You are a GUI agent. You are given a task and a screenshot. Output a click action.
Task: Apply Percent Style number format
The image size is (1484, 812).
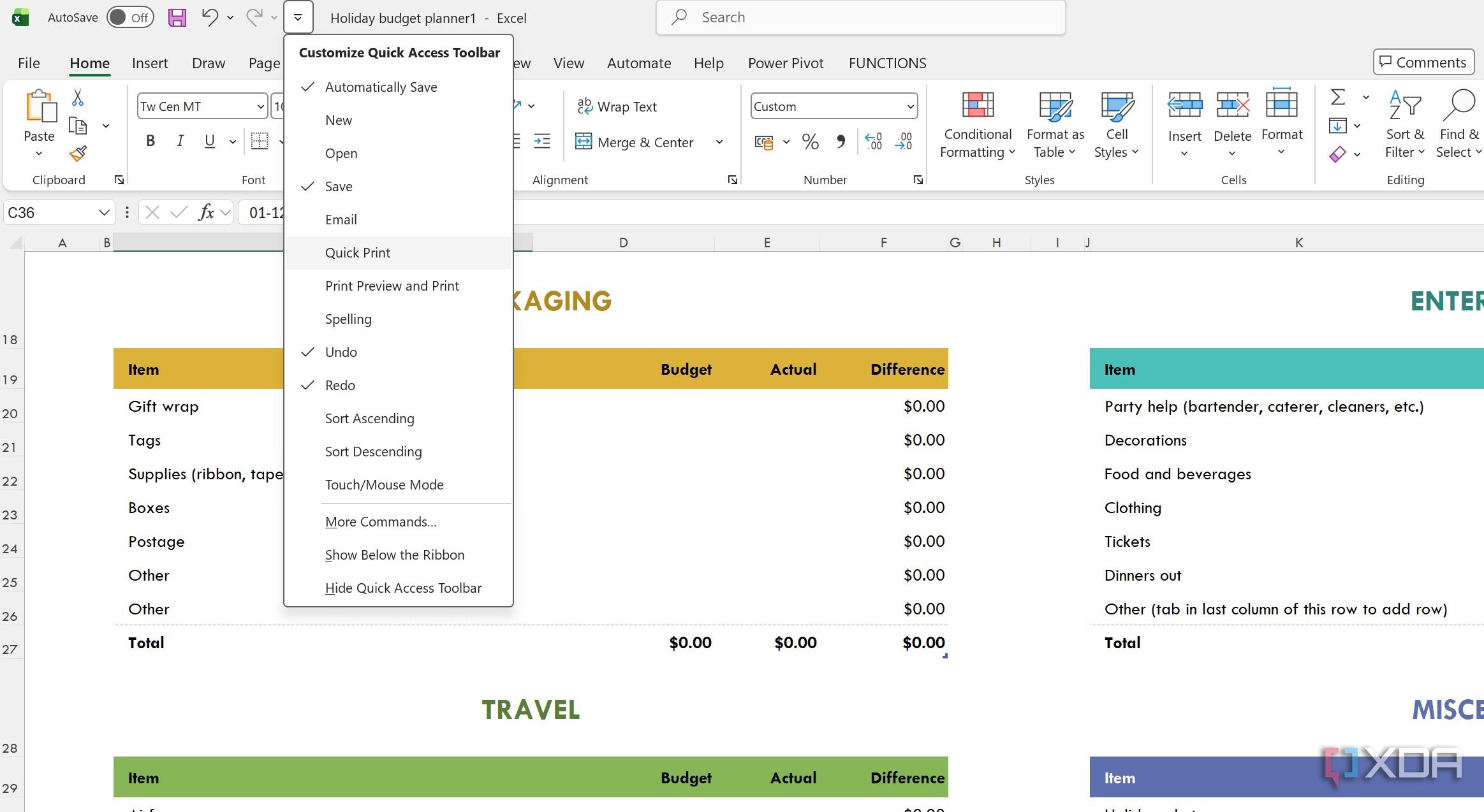click(810, 141)
